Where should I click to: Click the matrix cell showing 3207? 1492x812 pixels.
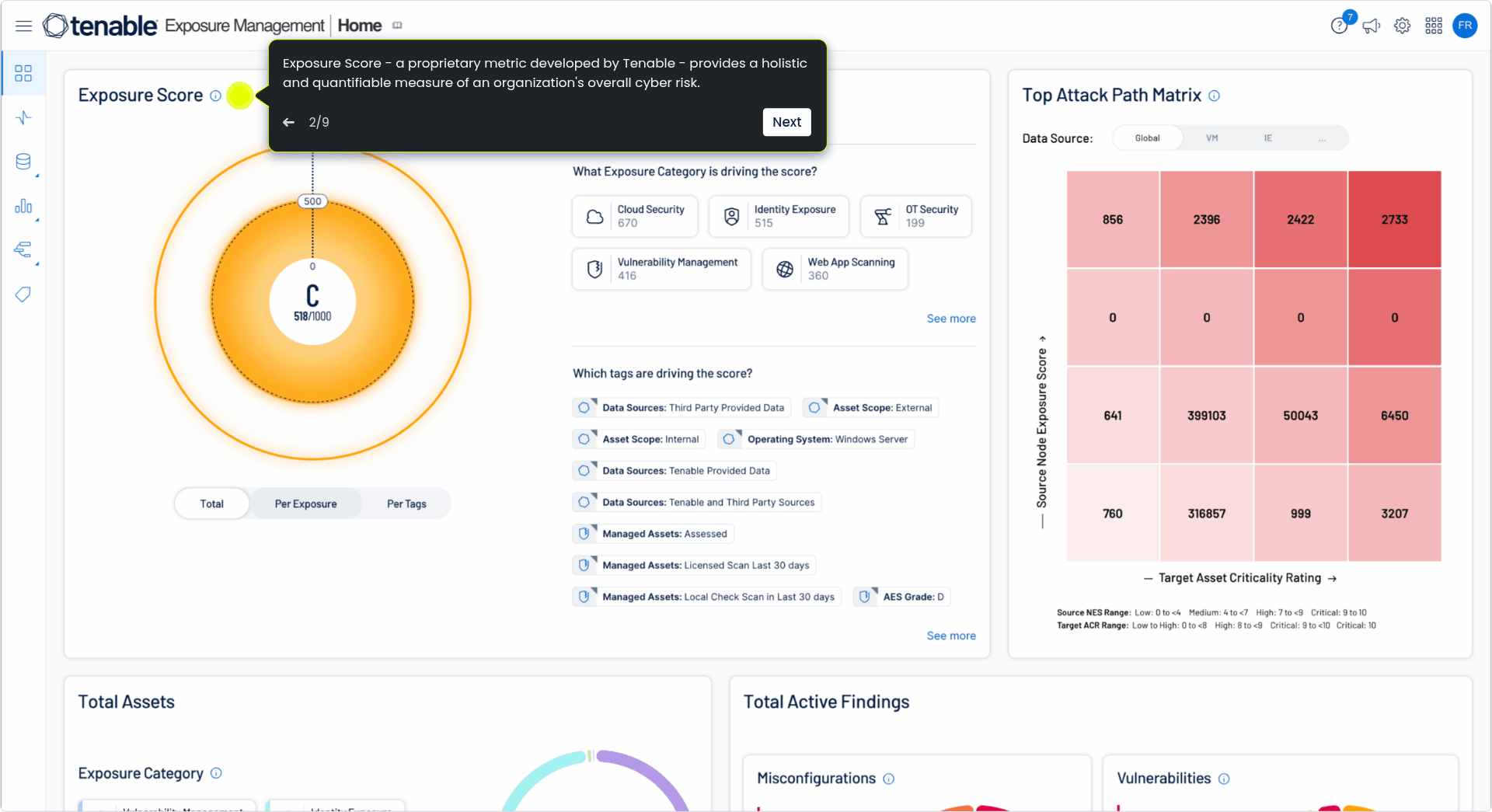(1395, 514)
